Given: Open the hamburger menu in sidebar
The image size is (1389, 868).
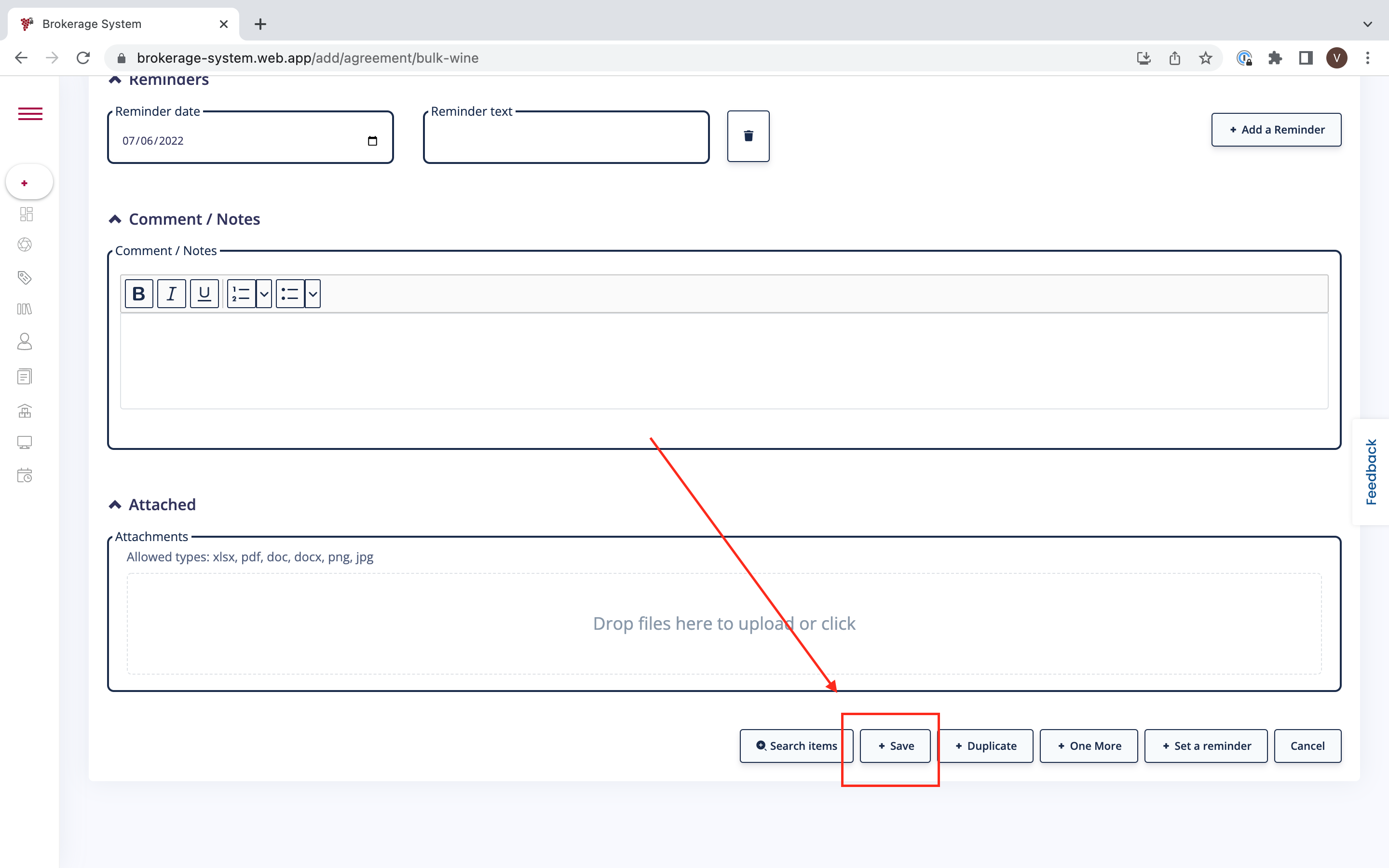Looking at the screenshot, I should pyautogui.click(x=30, y=114).
